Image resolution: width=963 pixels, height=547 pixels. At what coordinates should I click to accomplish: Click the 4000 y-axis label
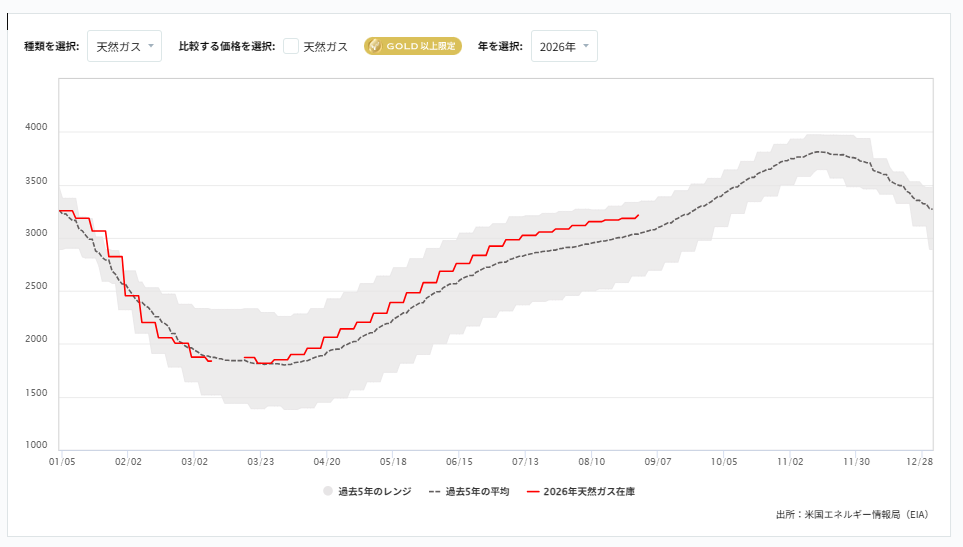point(36,127)
